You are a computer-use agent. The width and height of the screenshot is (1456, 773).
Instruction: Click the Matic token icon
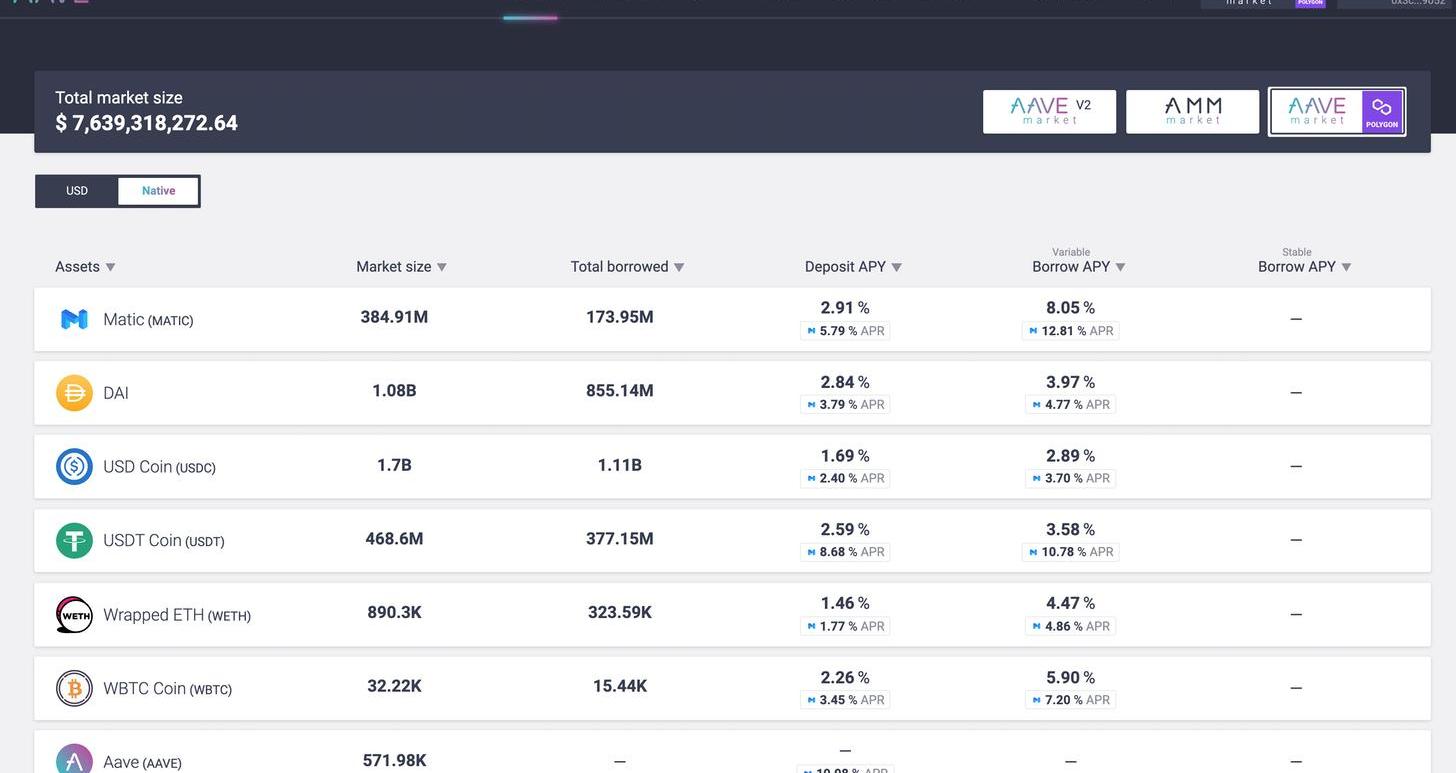[x=74, y=319]
